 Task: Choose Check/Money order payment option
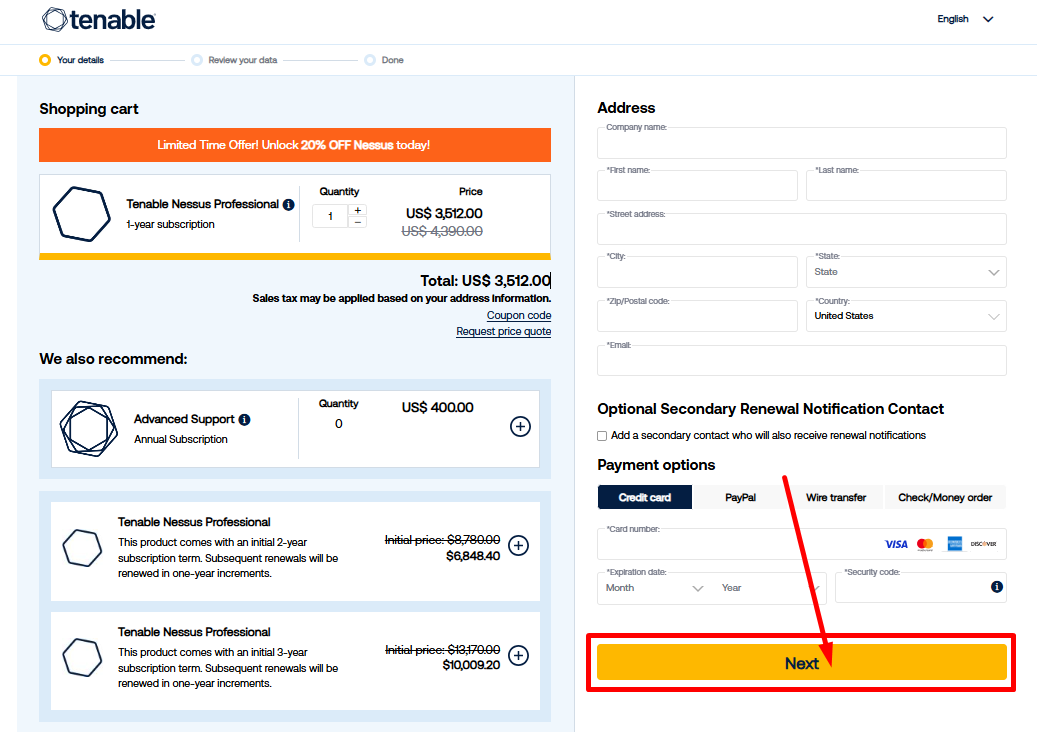point(945,497)
